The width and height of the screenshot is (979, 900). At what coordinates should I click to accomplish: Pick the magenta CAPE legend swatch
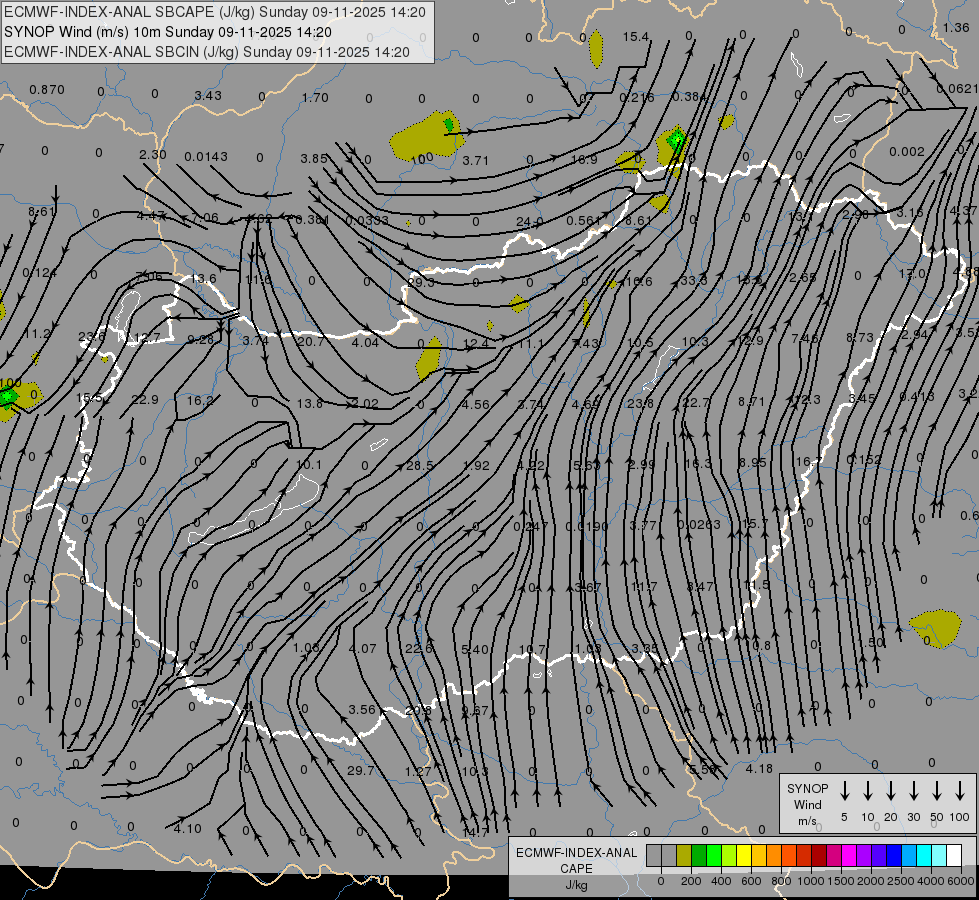849,855
